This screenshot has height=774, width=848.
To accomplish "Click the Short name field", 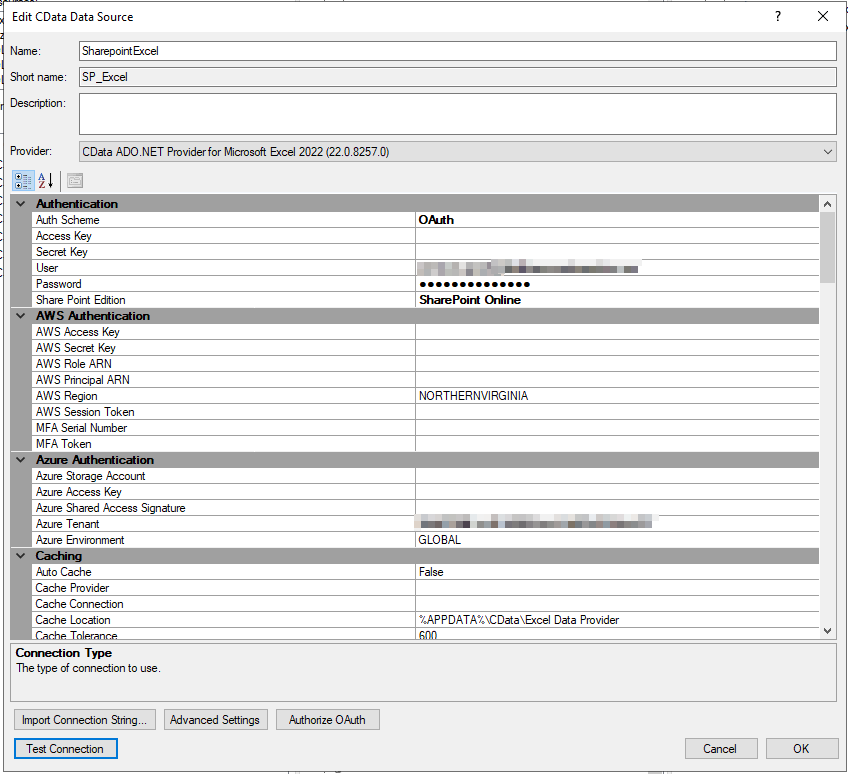I will (458, 77).
